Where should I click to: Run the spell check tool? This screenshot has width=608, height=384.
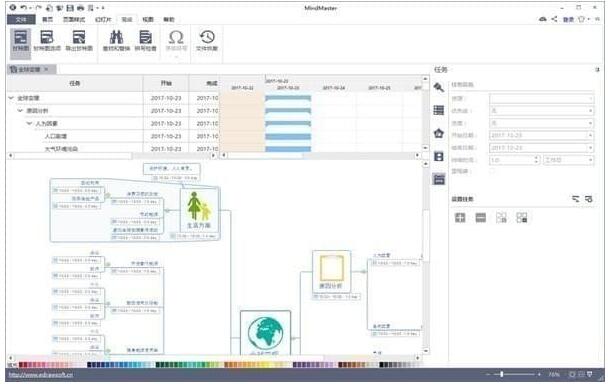[145, 41]
